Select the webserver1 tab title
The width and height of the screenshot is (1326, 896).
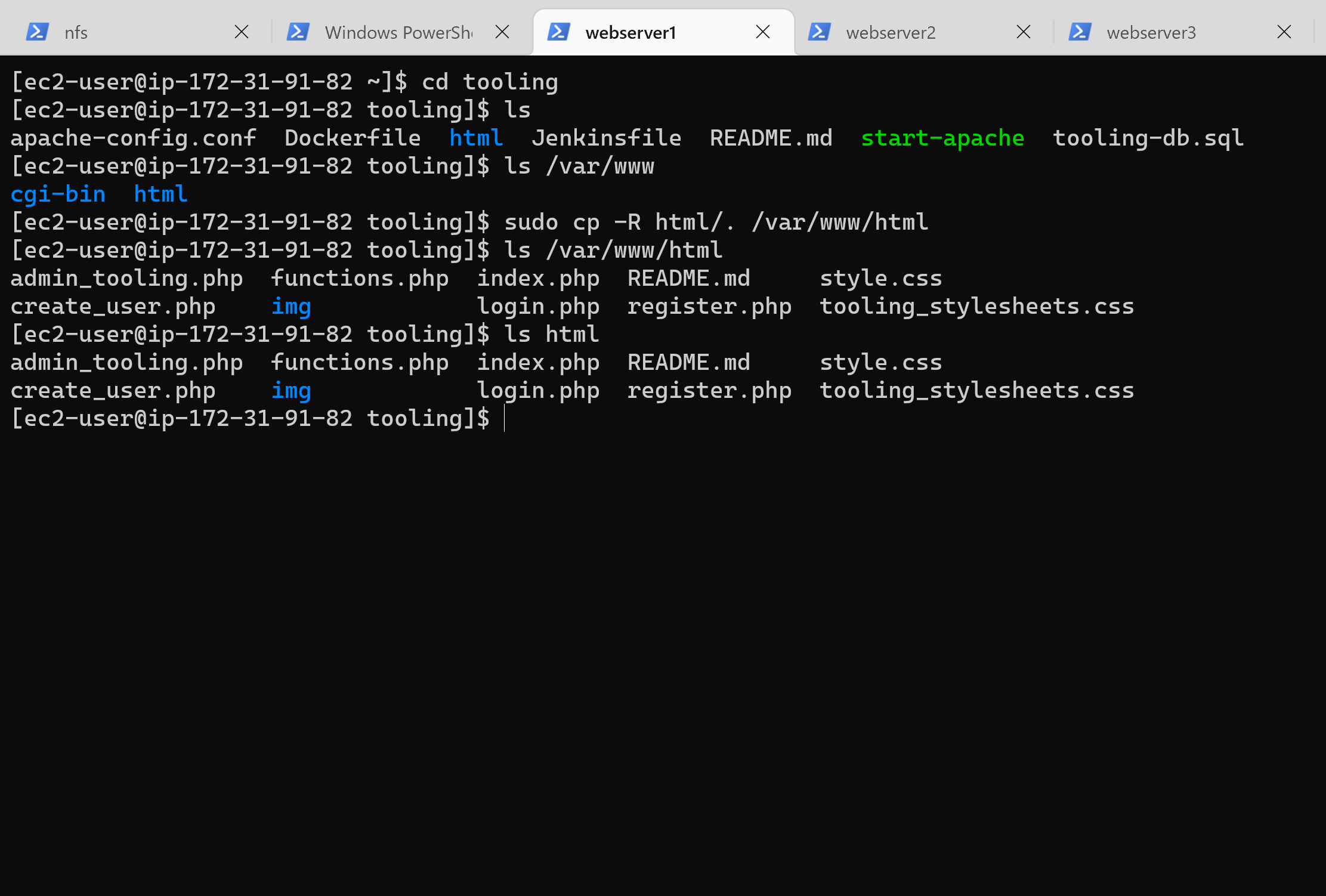point(630,32)
